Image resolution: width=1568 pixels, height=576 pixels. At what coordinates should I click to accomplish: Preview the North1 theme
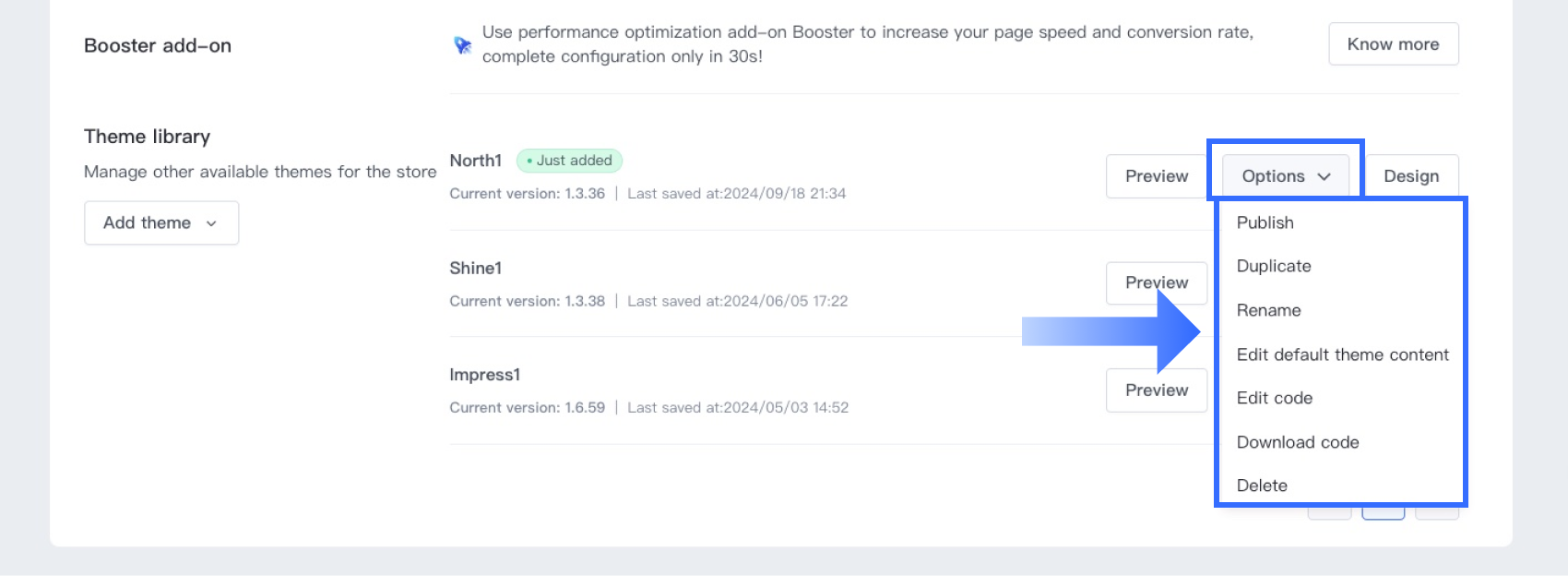[1156, 176]
